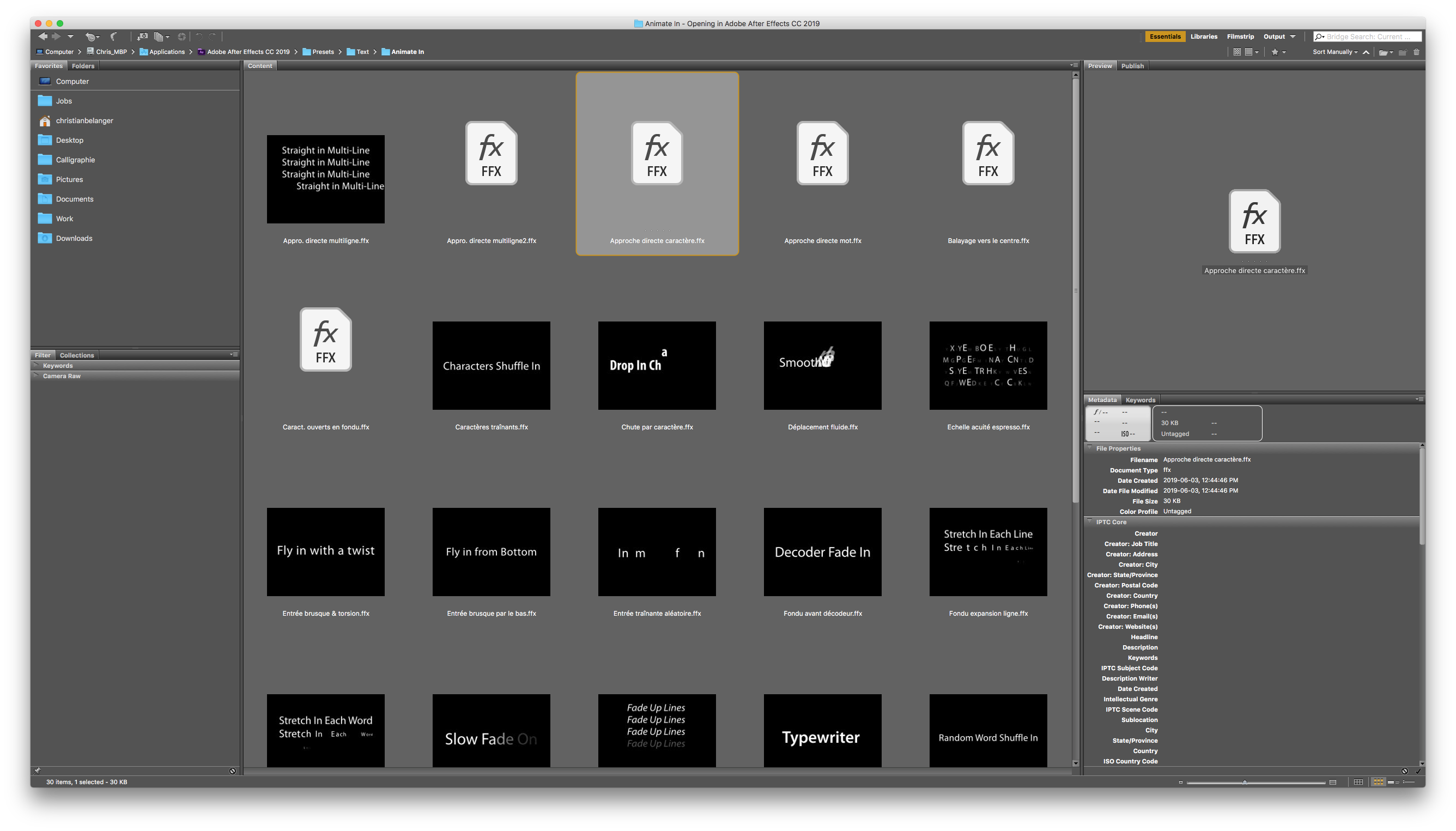Select Chute par caractère.ffx thumbnail
The image size is (1456, 831).
[x=657, y=365]
